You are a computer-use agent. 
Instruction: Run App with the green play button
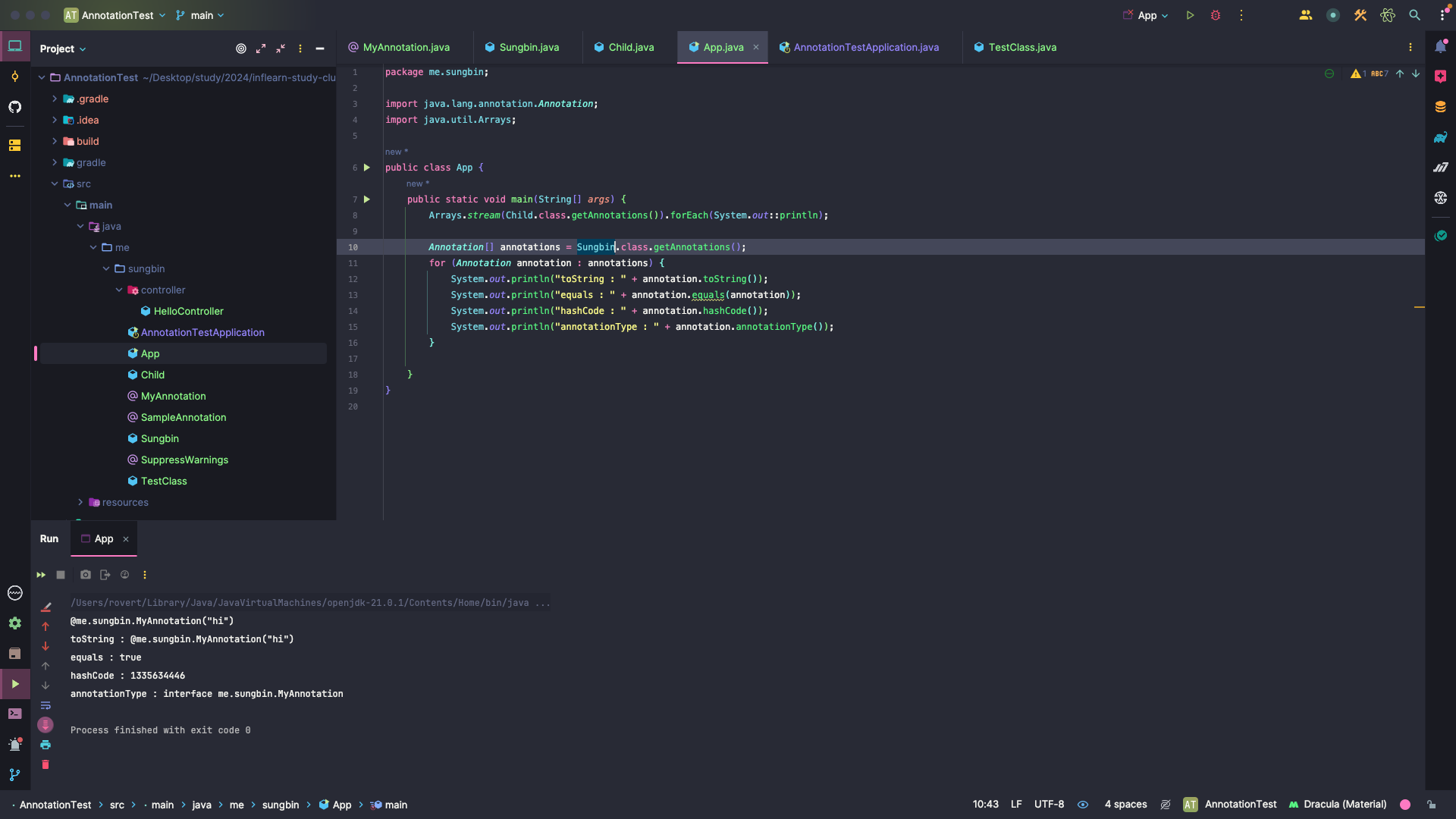(1190, 15)
